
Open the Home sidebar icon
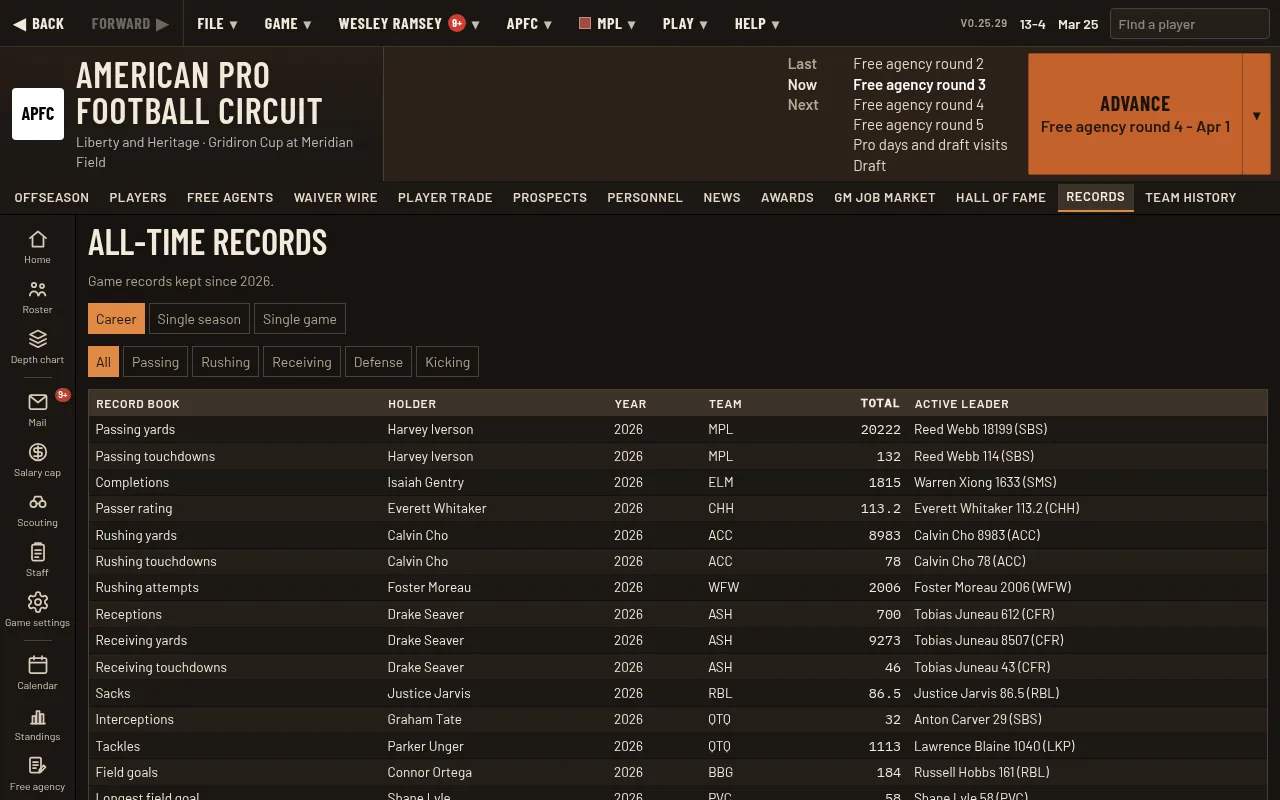[37, 246]
